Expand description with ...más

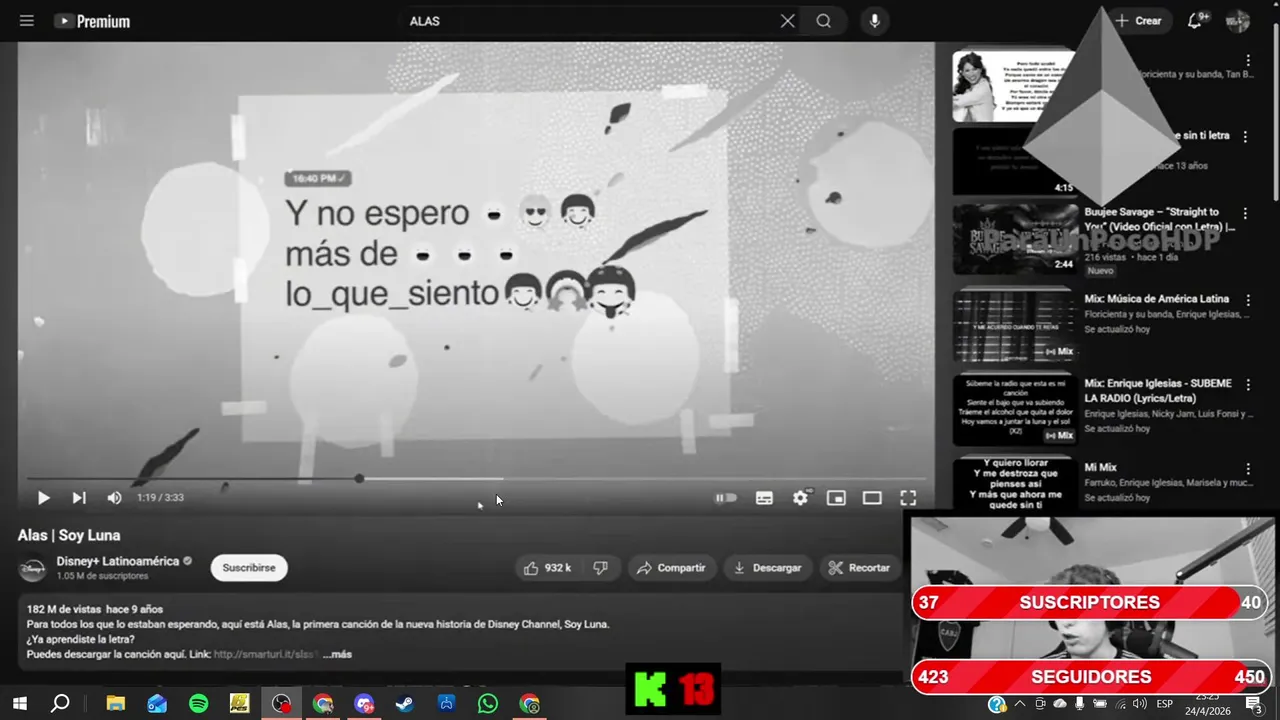pyautogui.click(x=337, y=654)
